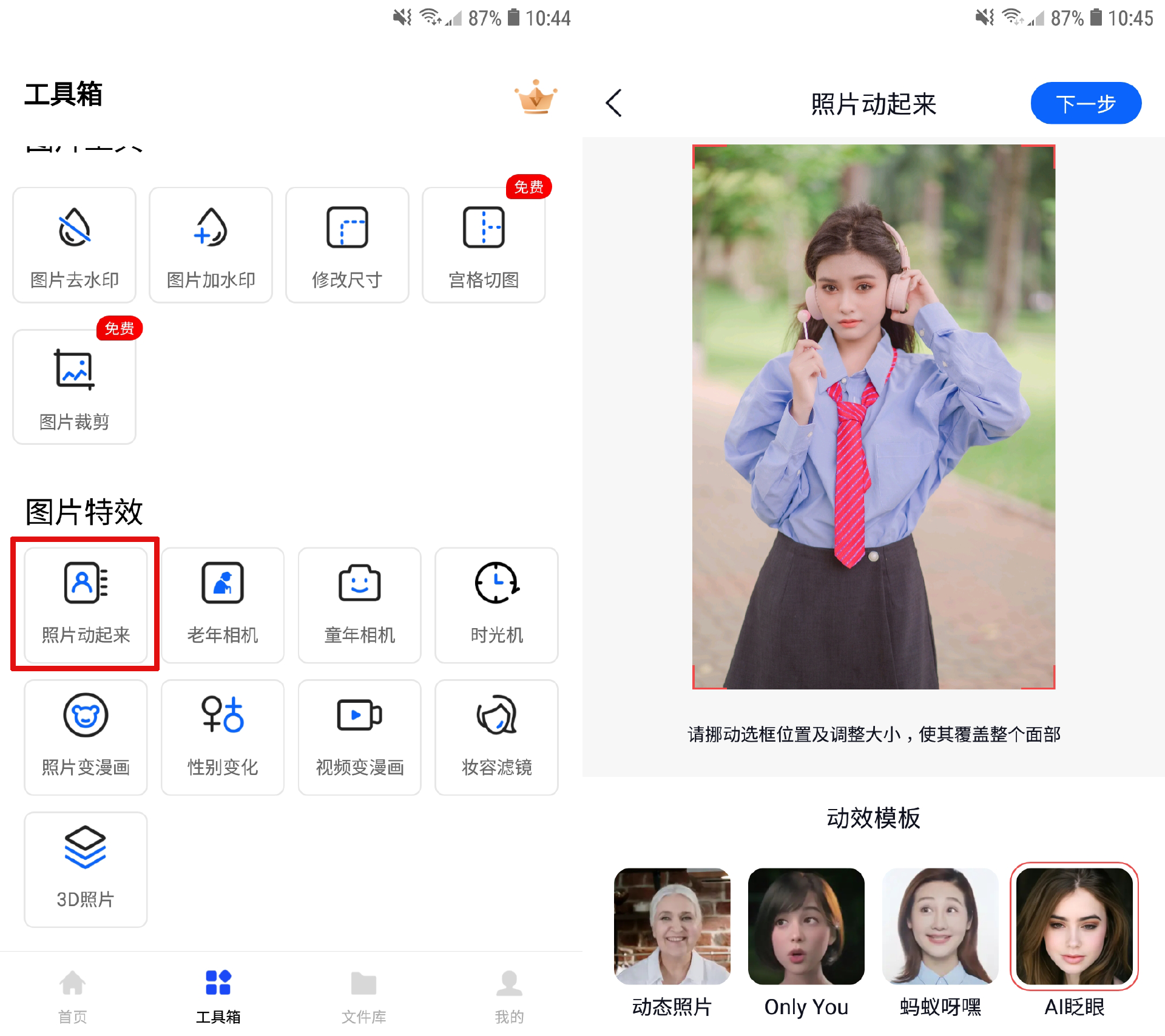Open the 照片动起来 photo animation tool
The height and width of the screenshot is (1036, 1165).
[86, 605]
